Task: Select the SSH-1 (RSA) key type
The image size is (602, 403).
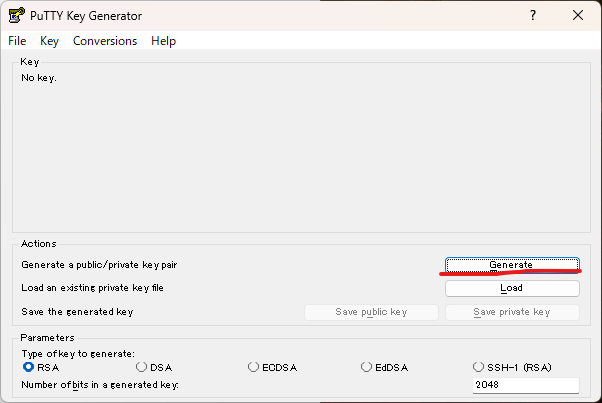Action: point(479,367)
